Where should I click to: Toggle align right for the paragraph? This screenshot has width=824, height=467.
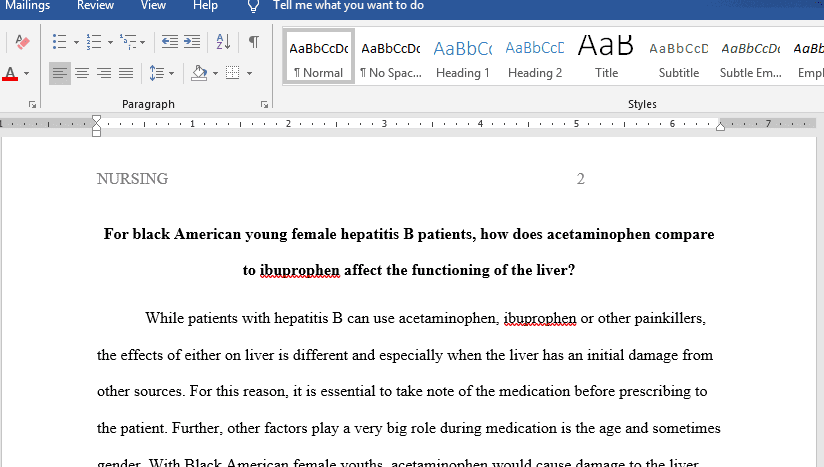click(x=104, y=73)
